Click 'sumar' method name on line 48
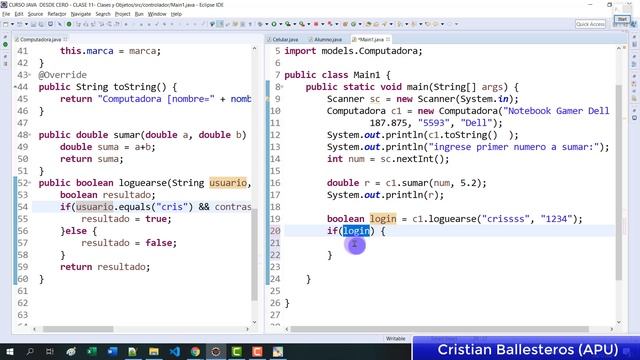640x360 pixels. point(127,135)
